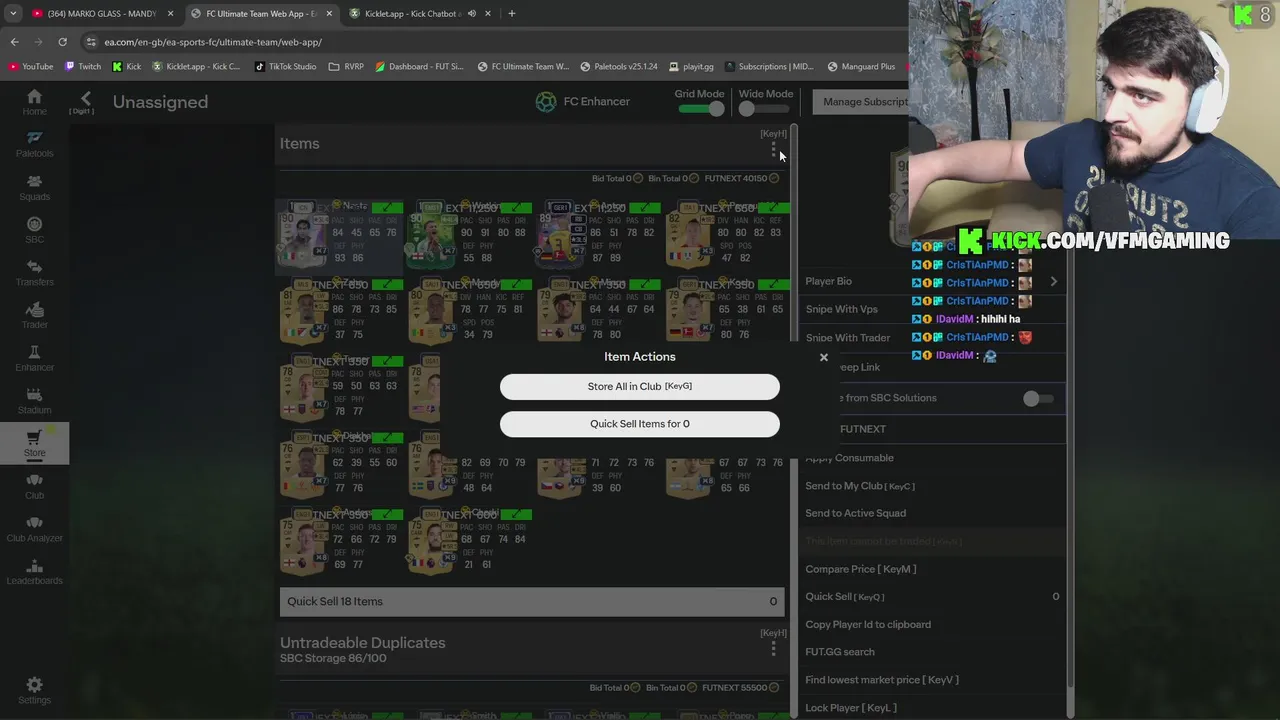Open the browser tab search dropdown
Screen dimensions: 1280x720
[13, 13]
